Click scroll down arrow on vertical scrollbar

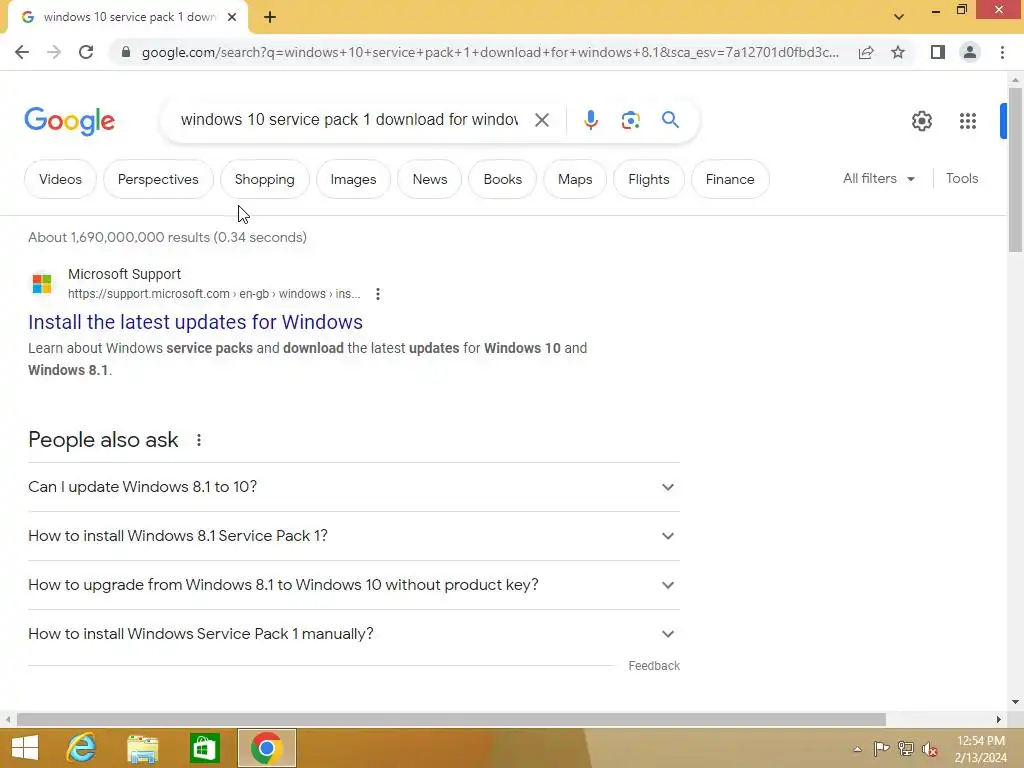(1015, 702)
